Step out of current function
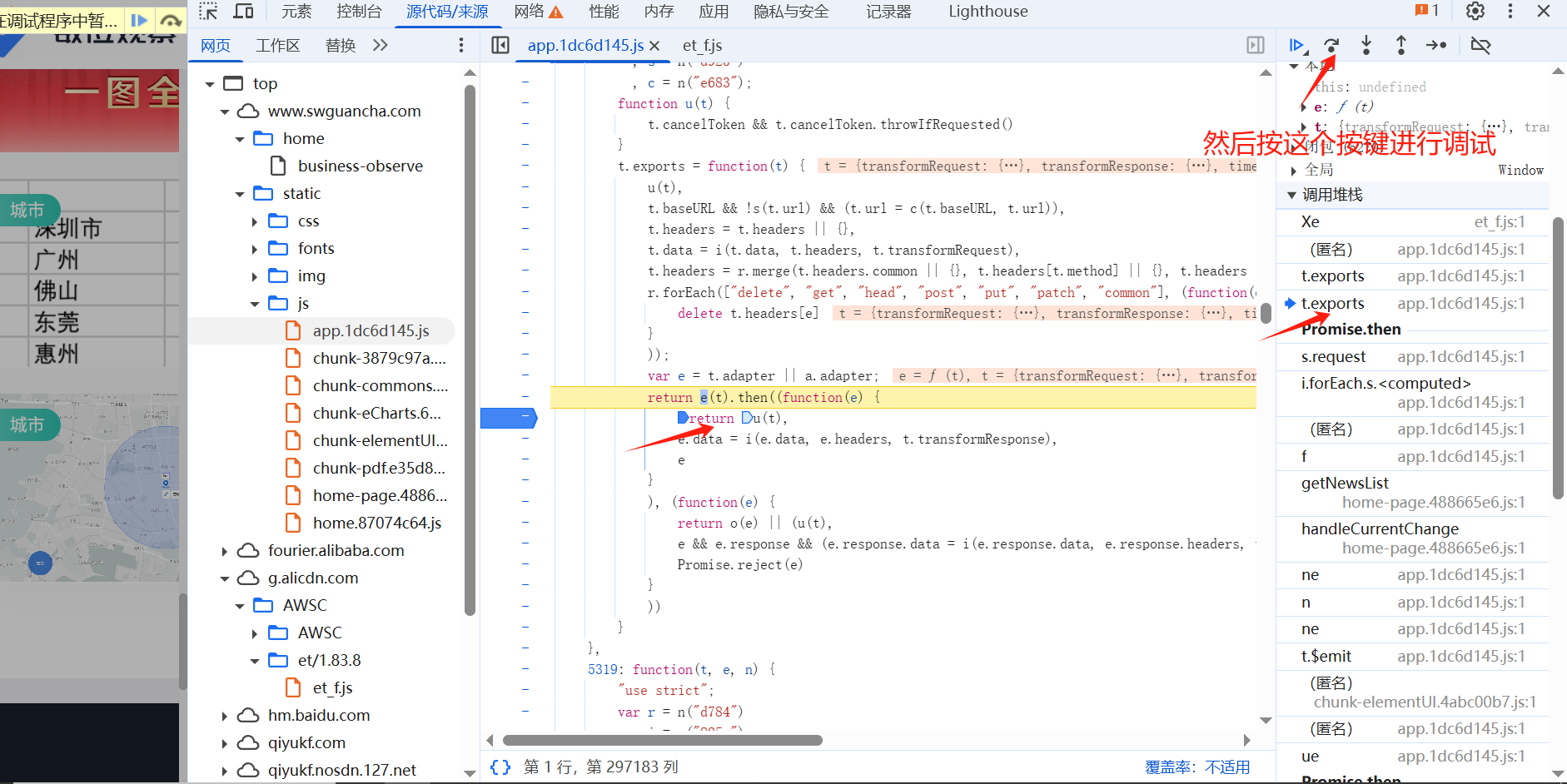The height and width of the screenshot is (784, 1567). tap(1401, 46)
